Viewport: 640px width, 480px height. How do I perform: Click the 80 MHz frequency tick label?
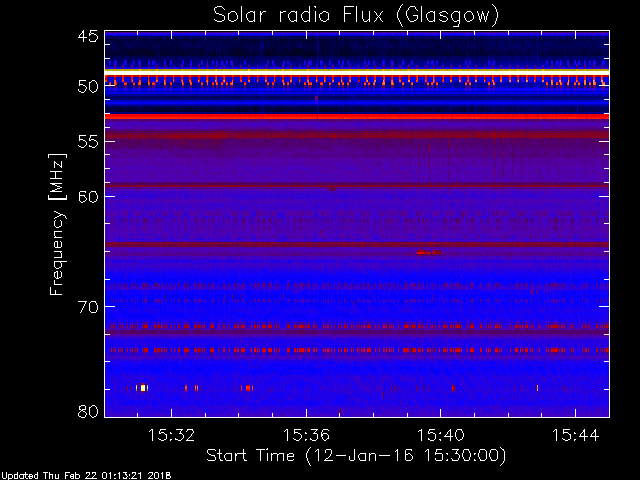[x=87, y=411]
